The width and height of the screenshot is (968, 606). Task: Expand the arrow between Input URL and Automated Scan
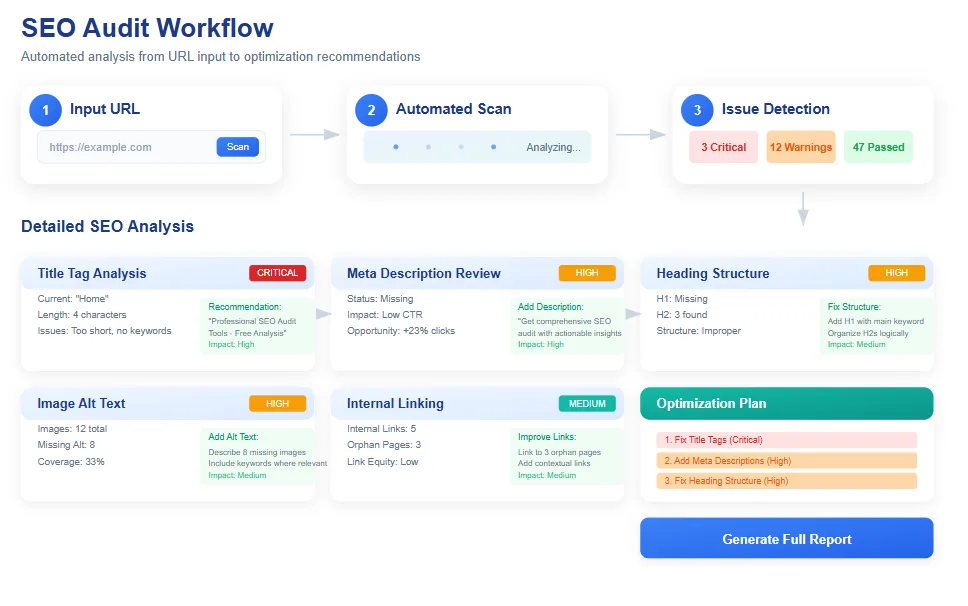tap(315, 133)
